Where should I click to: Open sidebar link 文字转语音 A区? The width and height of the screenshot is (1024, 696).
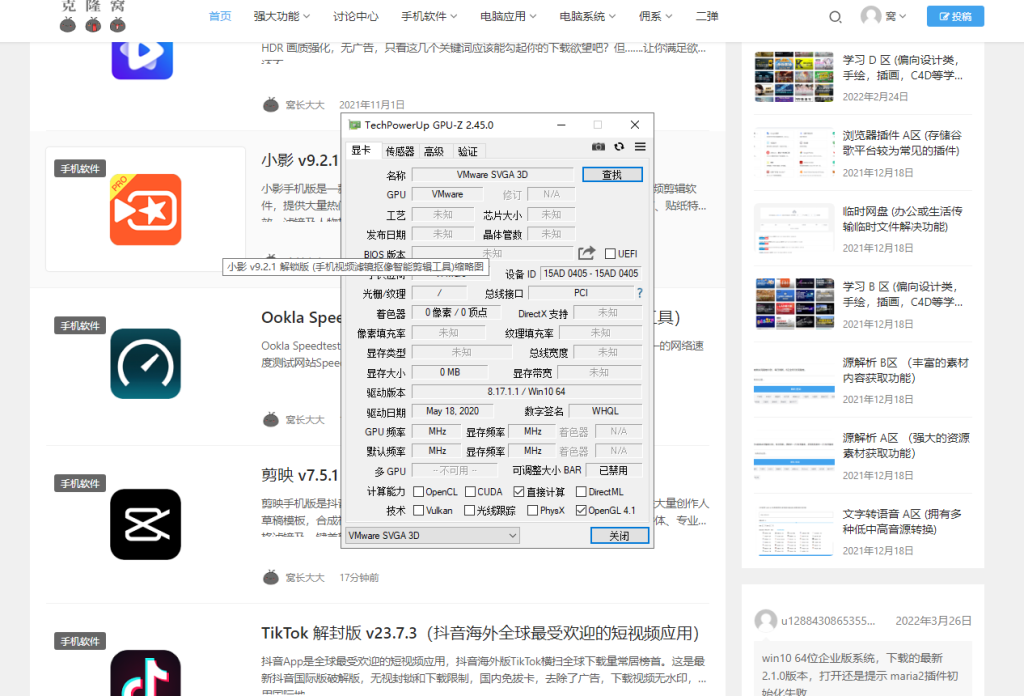(x=901, y=521)
